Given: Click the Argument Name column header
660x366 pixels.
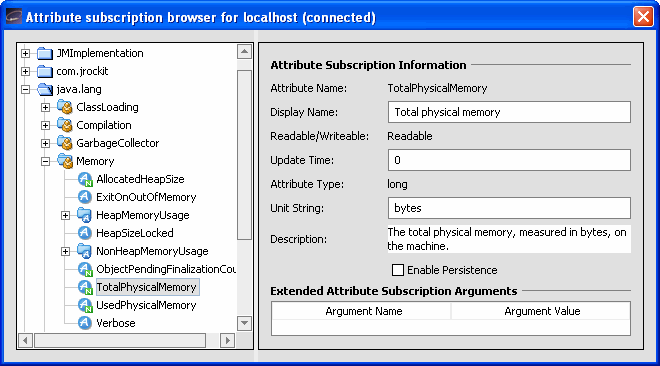Looking at the screenshot, I should 362,311.
